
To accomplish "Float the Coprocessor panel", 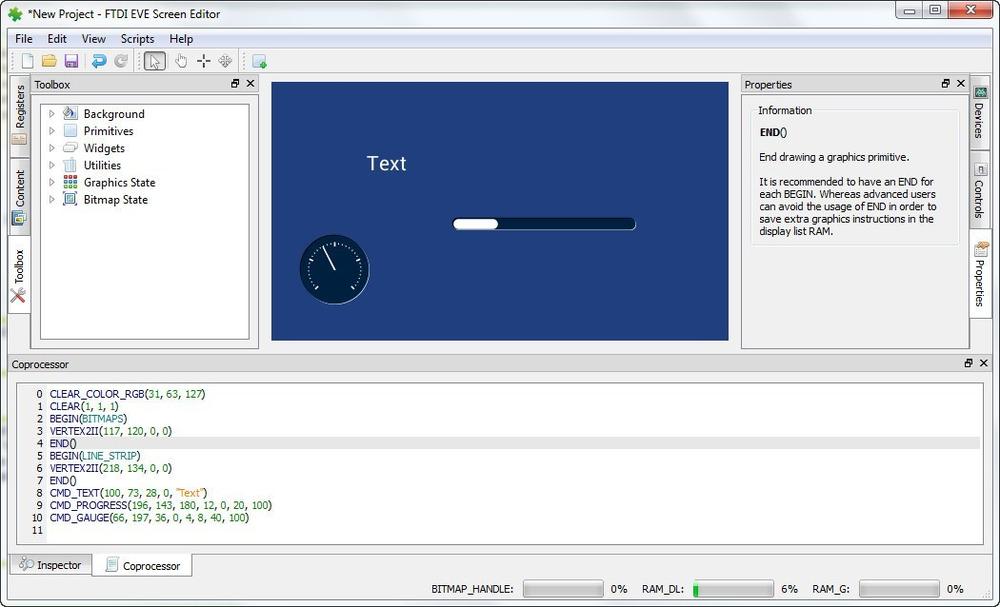I will 968,363.
